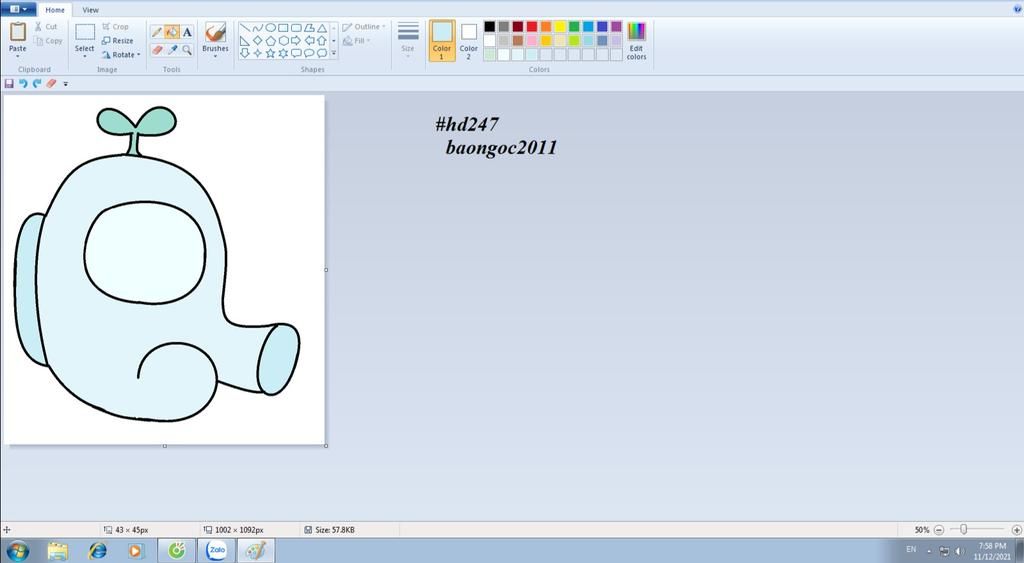Click the canvas bottom-right resize handle
1024x563 pixels.
tap(326, 446)
